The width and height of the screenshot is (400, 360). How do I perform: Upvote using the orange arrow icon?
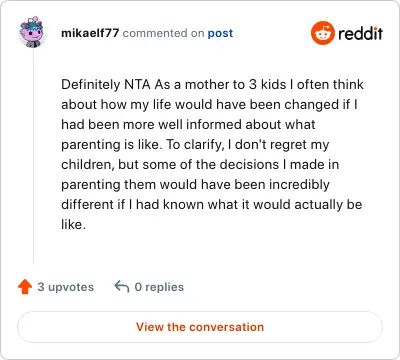(x=25, y=287)
